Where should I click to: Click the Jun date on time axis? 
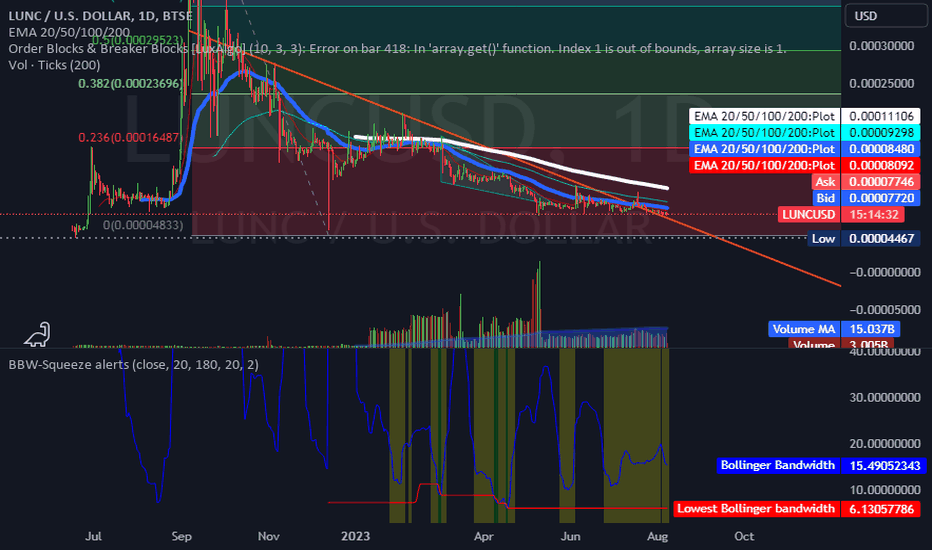pyautogui.click(x=571, y=536)
